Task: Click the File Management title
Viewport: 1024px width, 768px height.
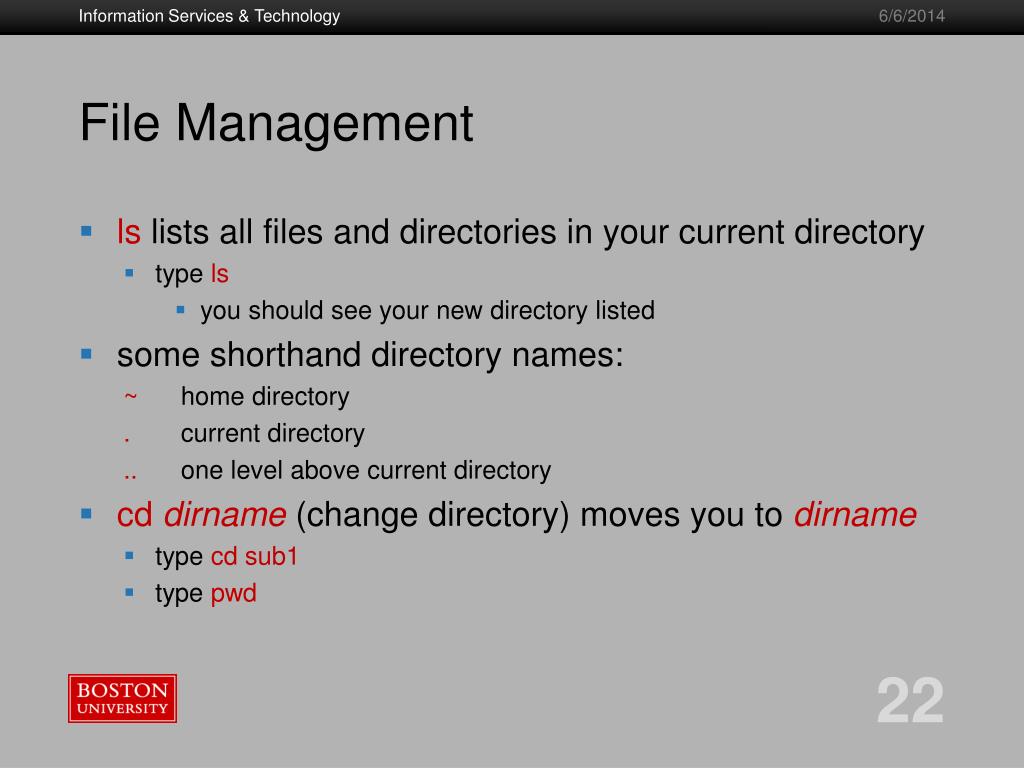Action: [x=276, y=123]
